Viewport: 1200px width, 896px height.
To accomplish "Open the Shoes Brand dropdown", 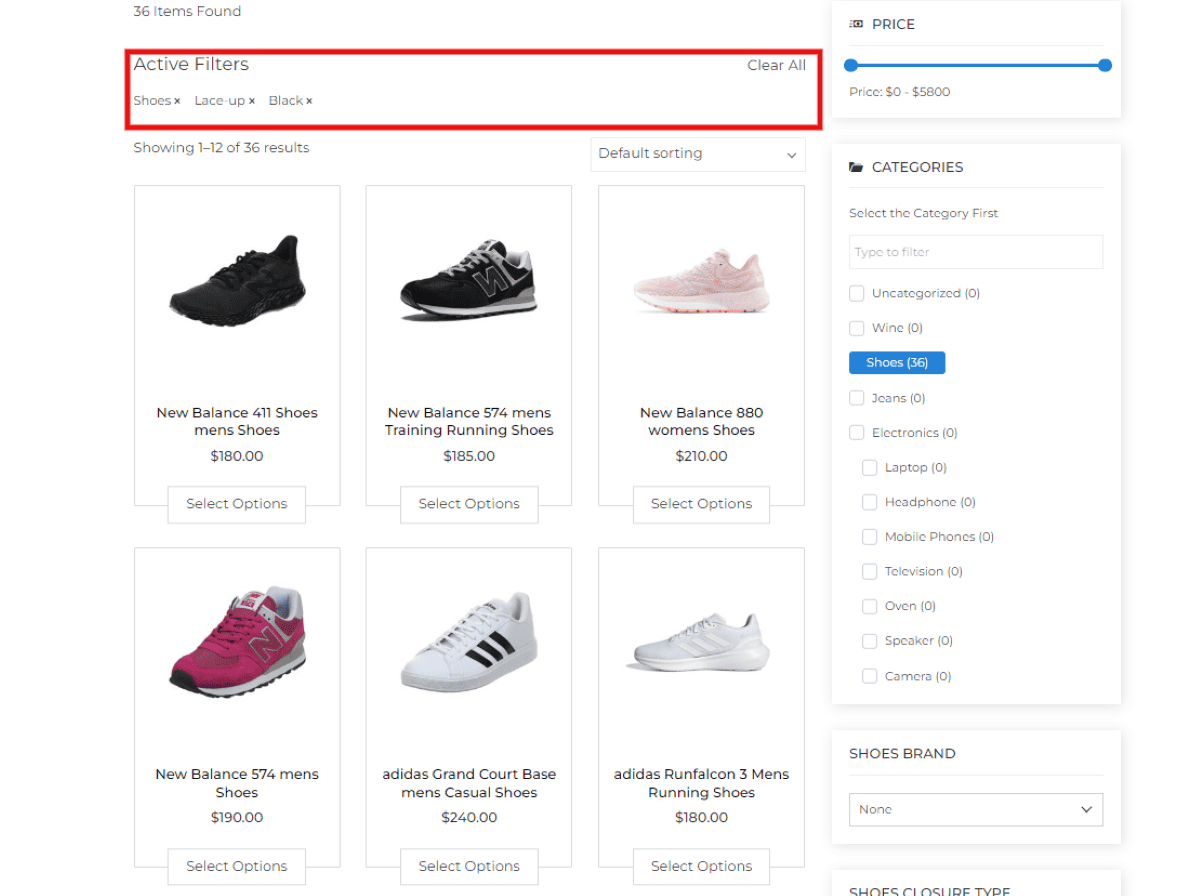I will 976,810.
